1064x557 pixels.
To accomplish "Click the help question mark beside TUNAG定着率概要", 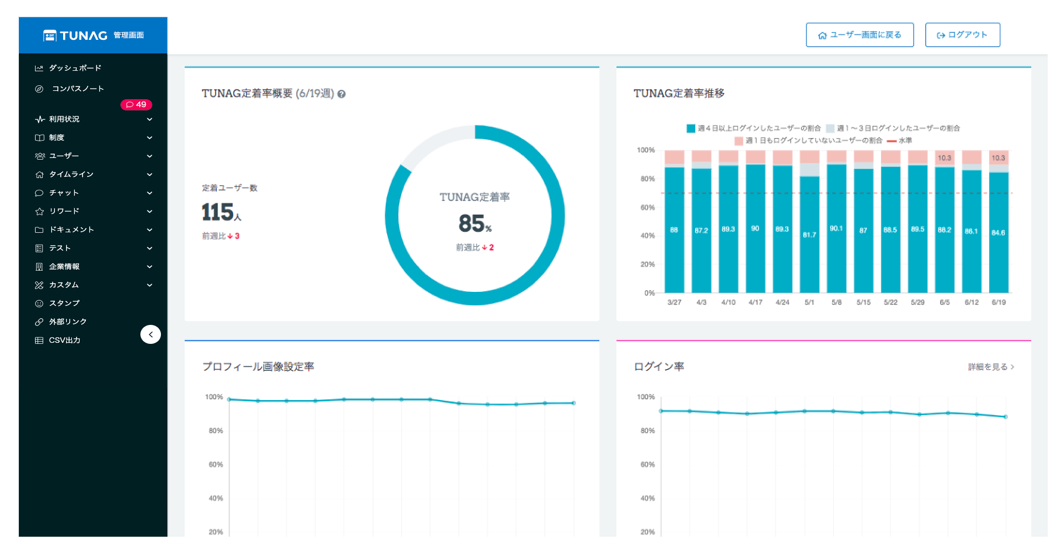I will click(x=341, y=94).
